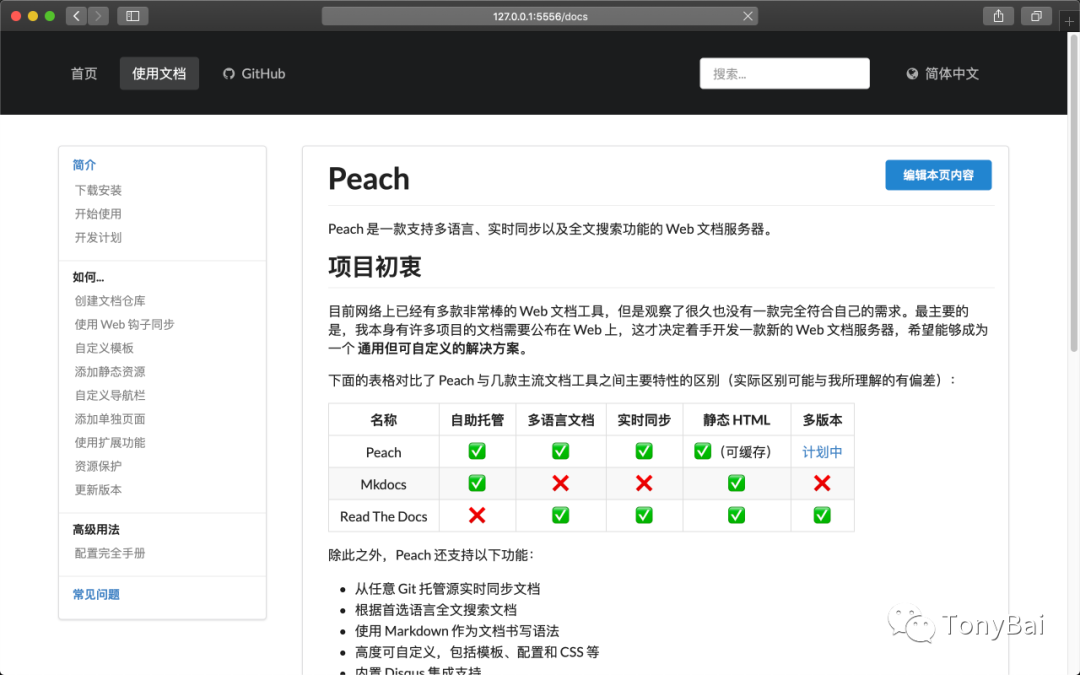This screenshot has height=675, width=1080.
Task: Select 开始使用 in the sidebar
Action: pyautogui.click(x=98, y=213)
